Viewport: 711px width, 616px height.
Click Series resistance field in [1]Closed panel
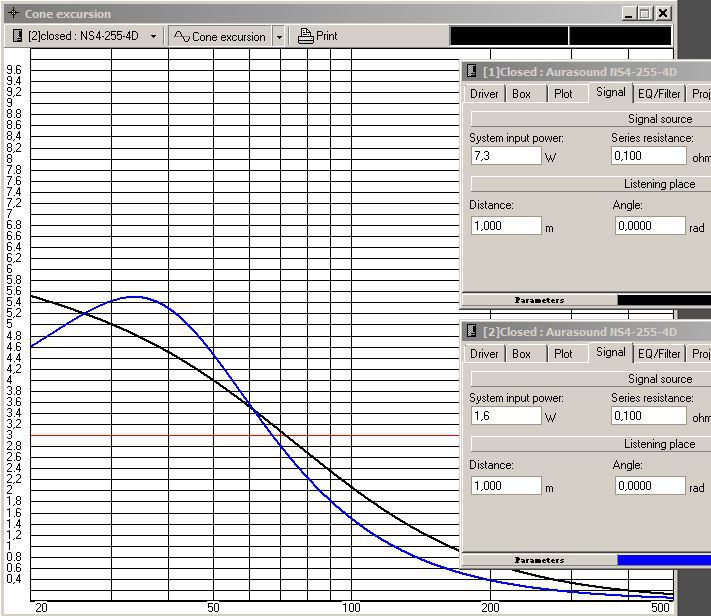point(648,156)
